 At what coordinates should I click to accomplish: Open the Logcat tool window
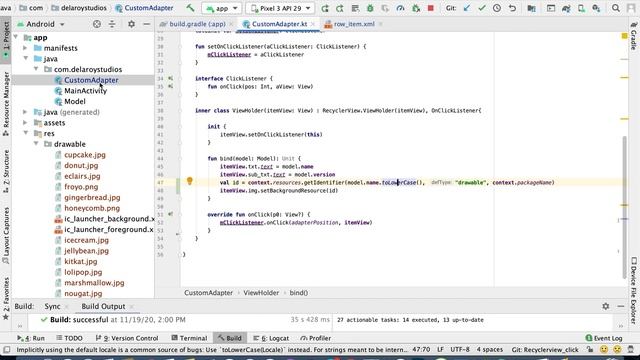[271, 338]
